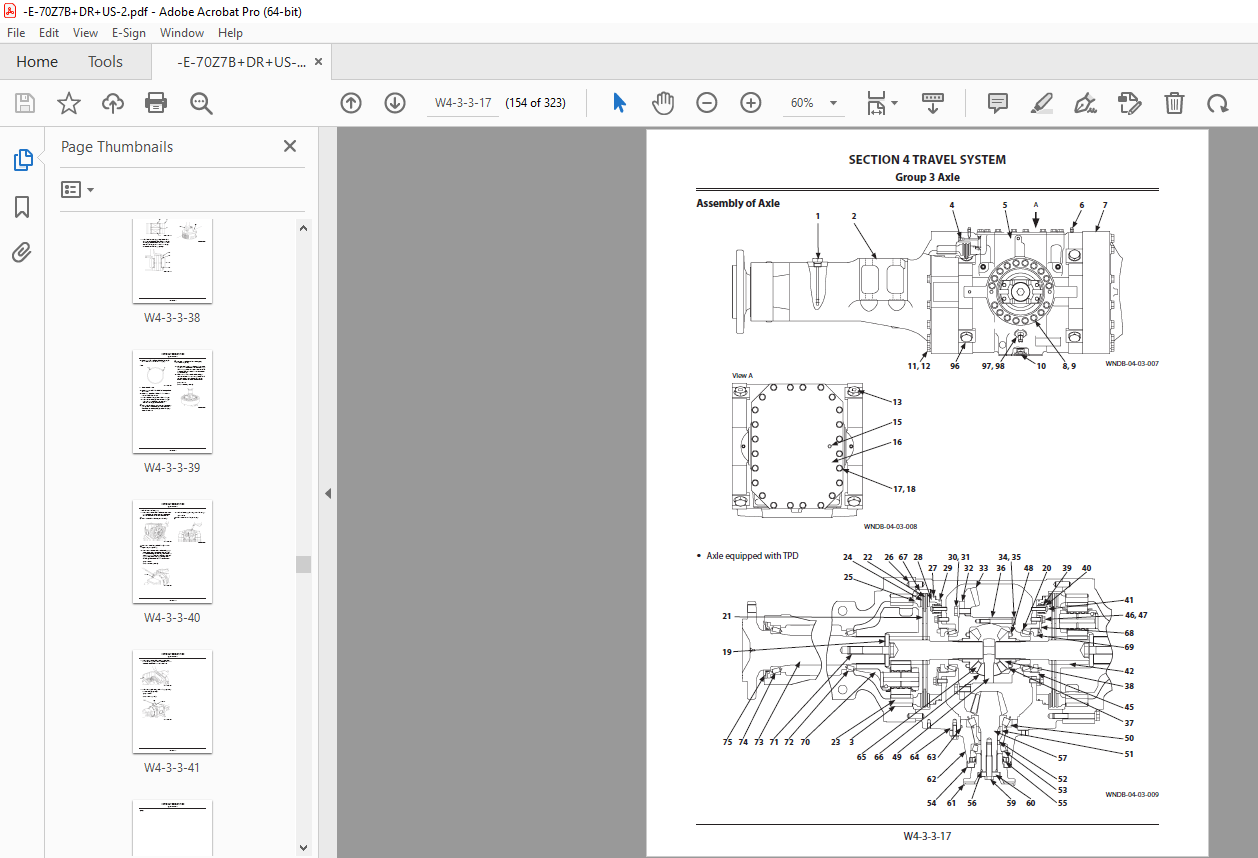The width and height of the screenshot is (1258, 858).
Task: Click figure code 'WNDB-04-03-007'
Action: coord(1132,364)
